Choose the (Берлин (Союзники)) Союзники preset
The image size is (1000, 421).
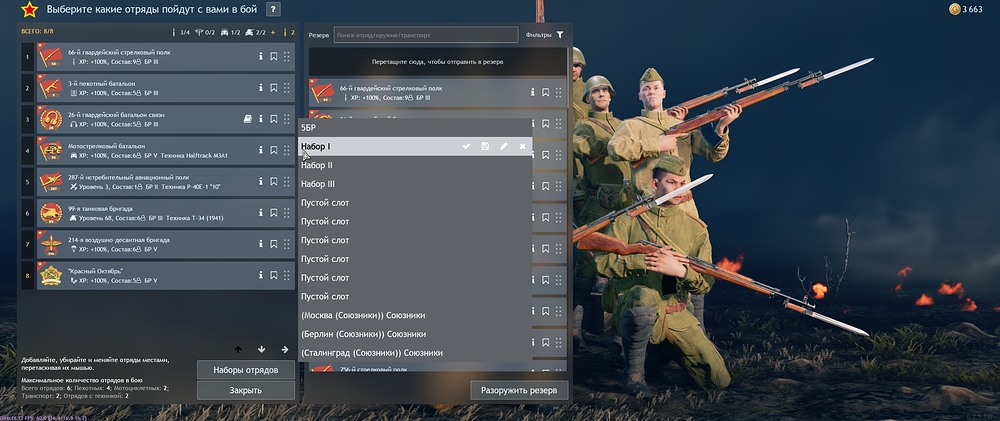tap(415, 334)
